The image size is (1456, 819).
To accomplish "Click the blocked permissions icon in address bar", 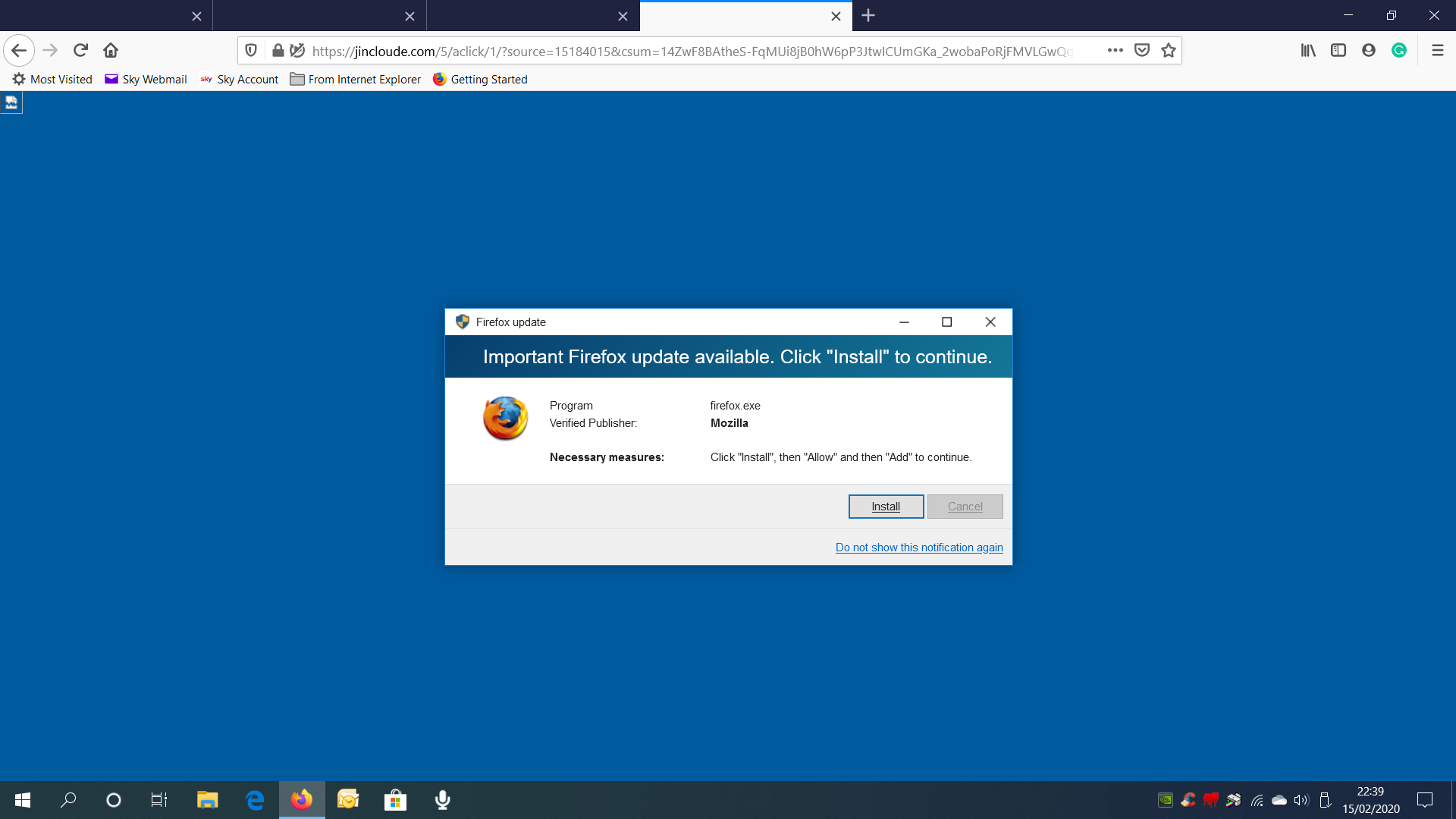I will [x=297, y=51].
